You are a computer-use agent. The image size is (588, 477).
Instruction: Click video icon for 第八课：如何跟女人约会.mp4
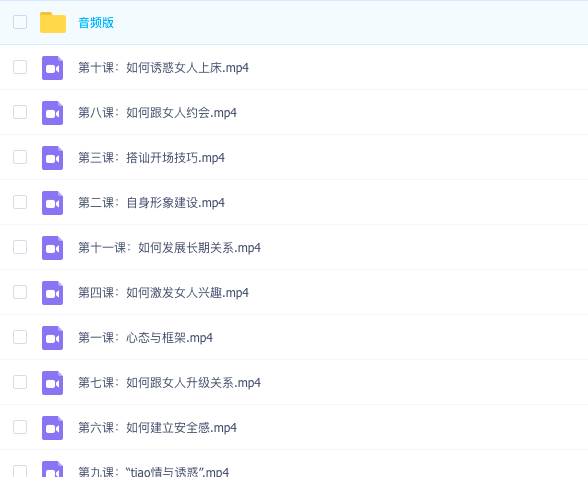pyautogui.click(x=52, y=113)
